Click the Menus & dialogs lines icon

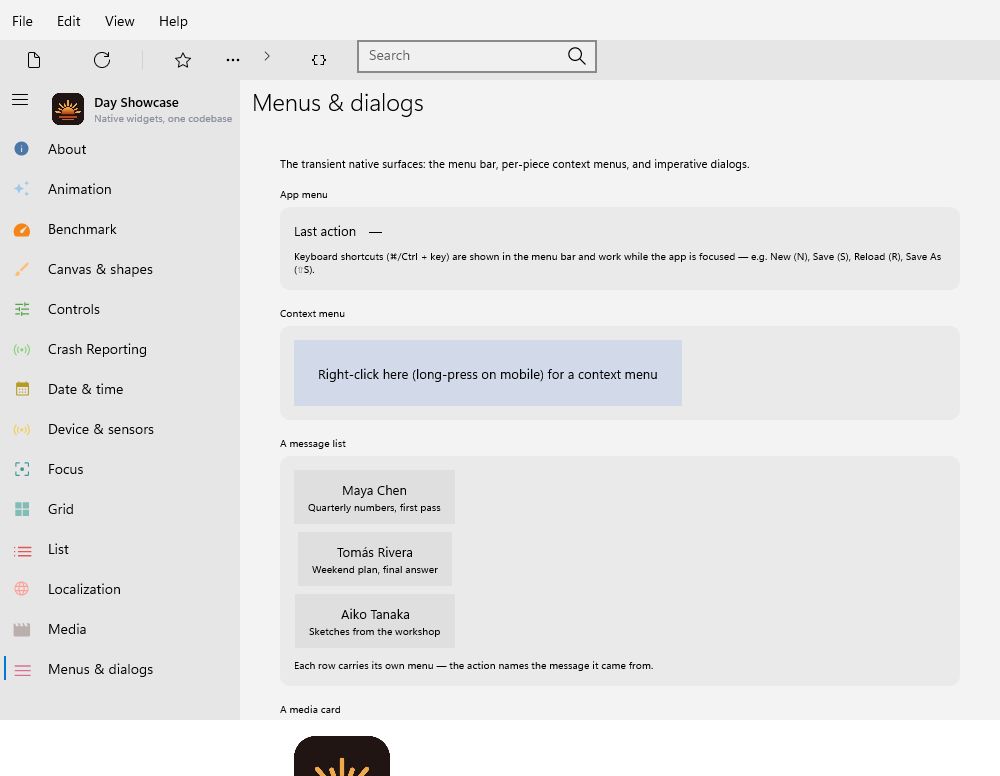coord(22,670)
